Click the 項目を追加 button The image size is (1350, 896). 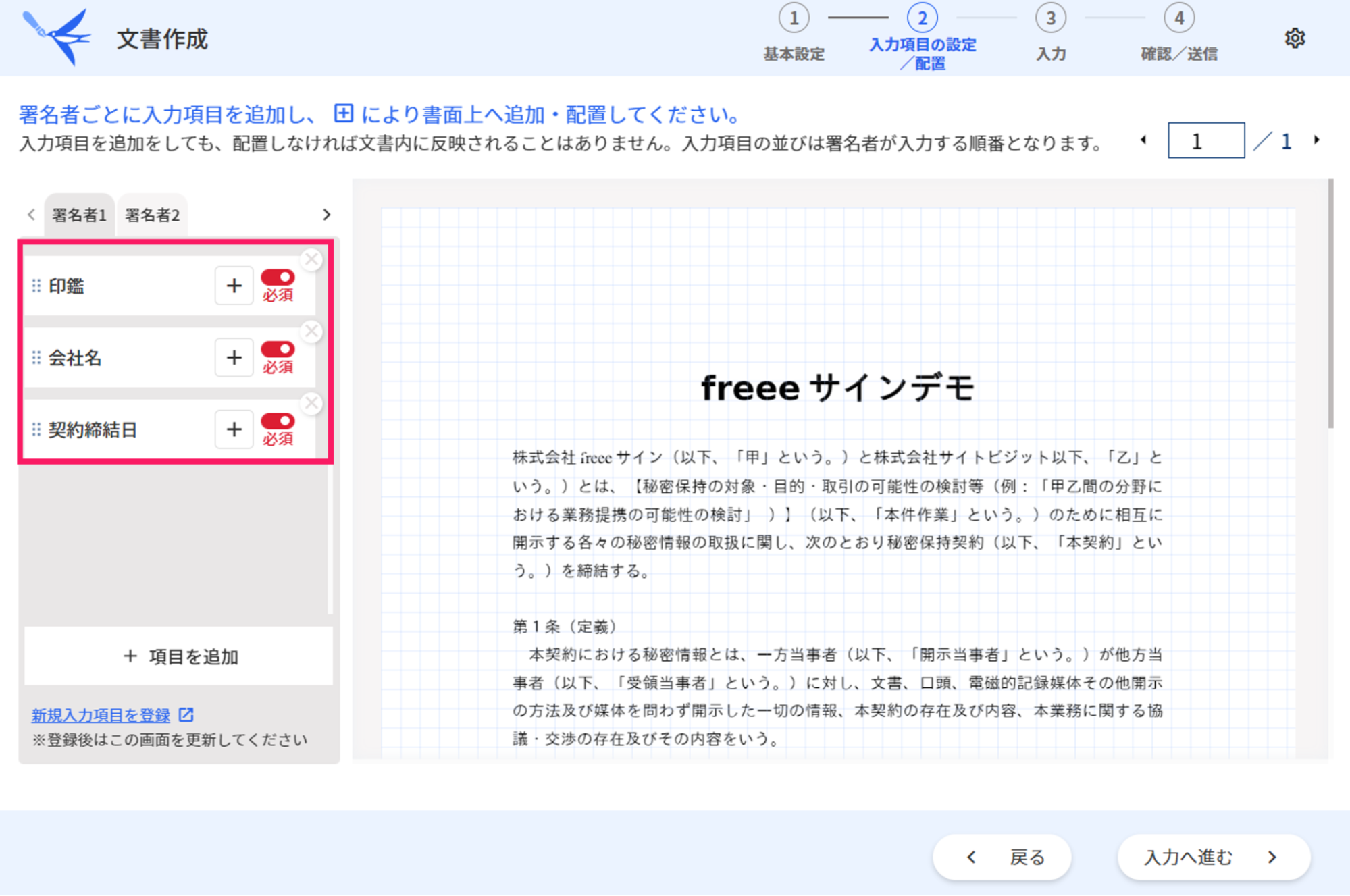179,656
